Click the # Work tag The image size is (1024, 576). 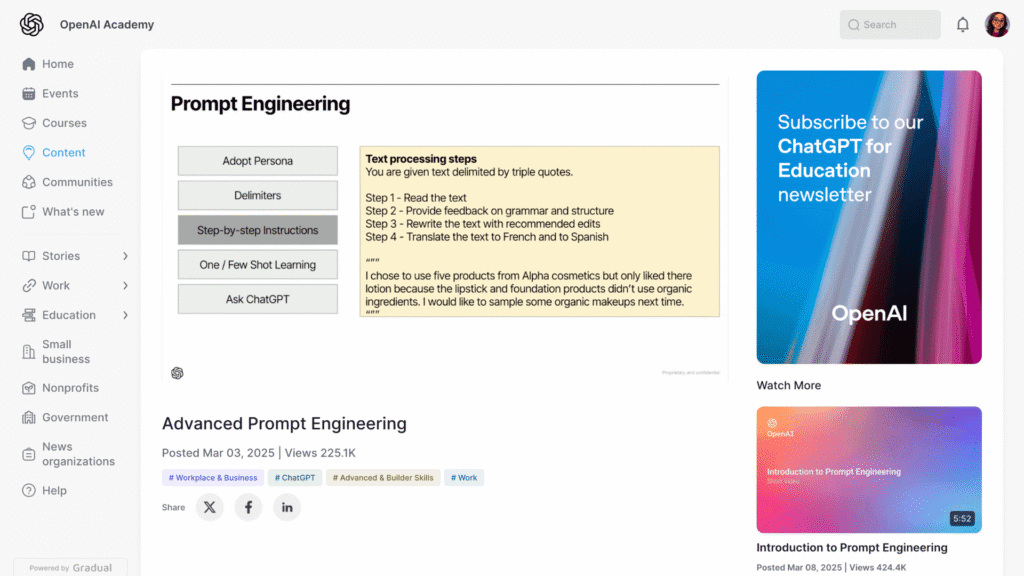coord(464,477)
